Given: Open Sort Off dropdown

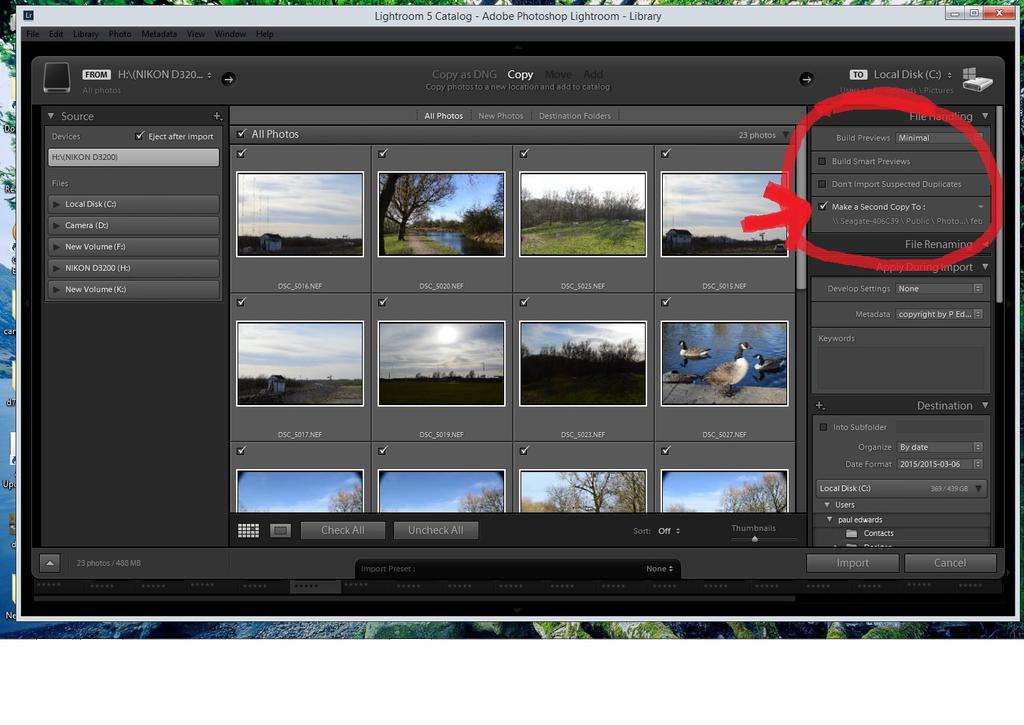Looking at the screenshot, I should pyautogui.click(x=669, y=531).
